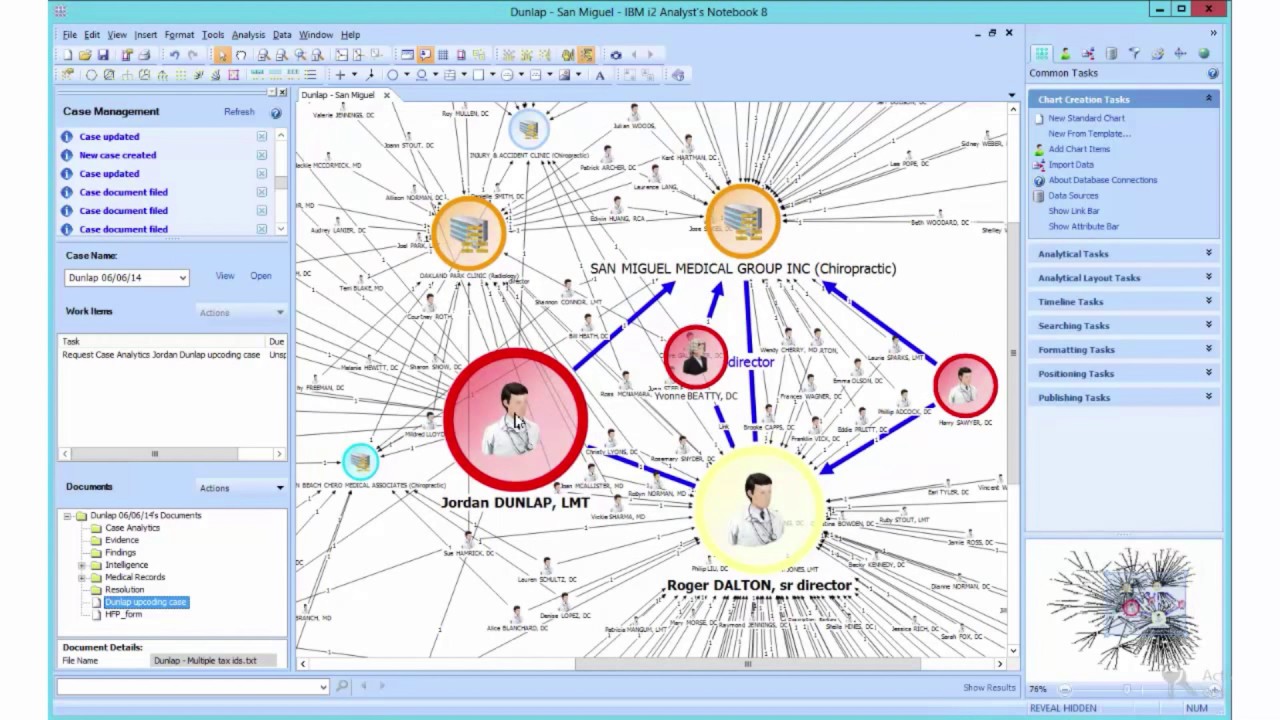Open the Common Tasks pane tab icon
Viewport: 1280px width, 720px height.
click(1042, 54)
